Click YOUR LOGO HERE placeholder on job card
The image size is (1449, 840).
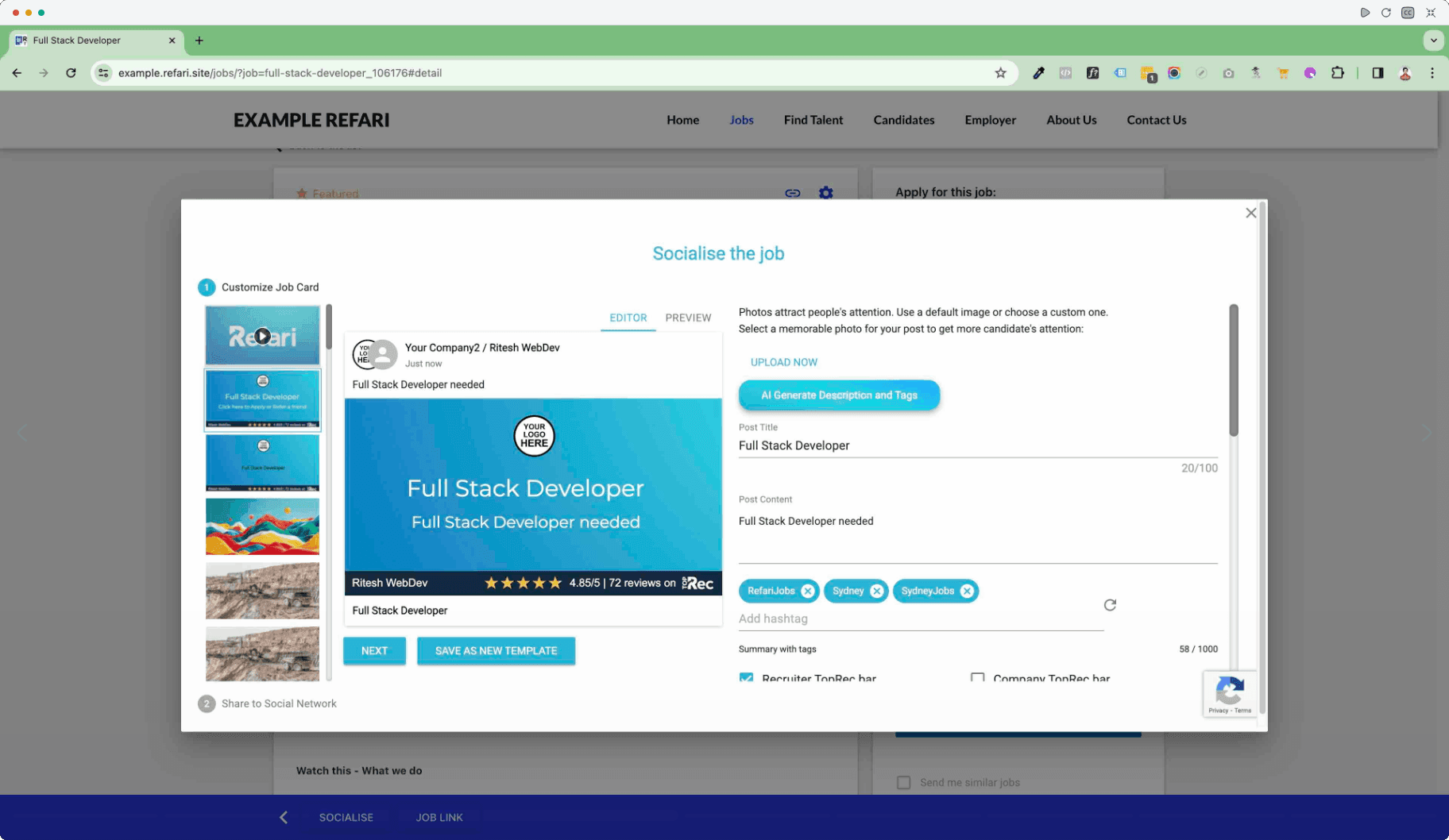point(534,436)
